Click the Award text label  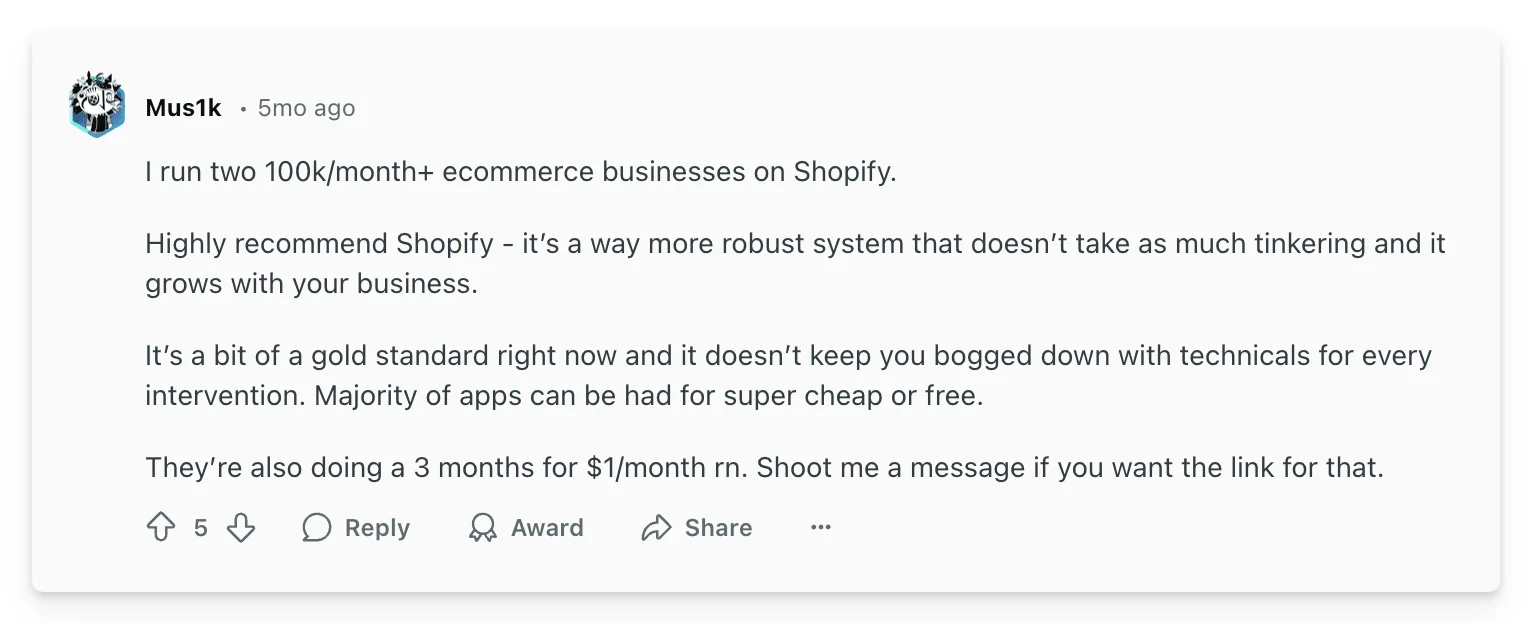point(548,527)
